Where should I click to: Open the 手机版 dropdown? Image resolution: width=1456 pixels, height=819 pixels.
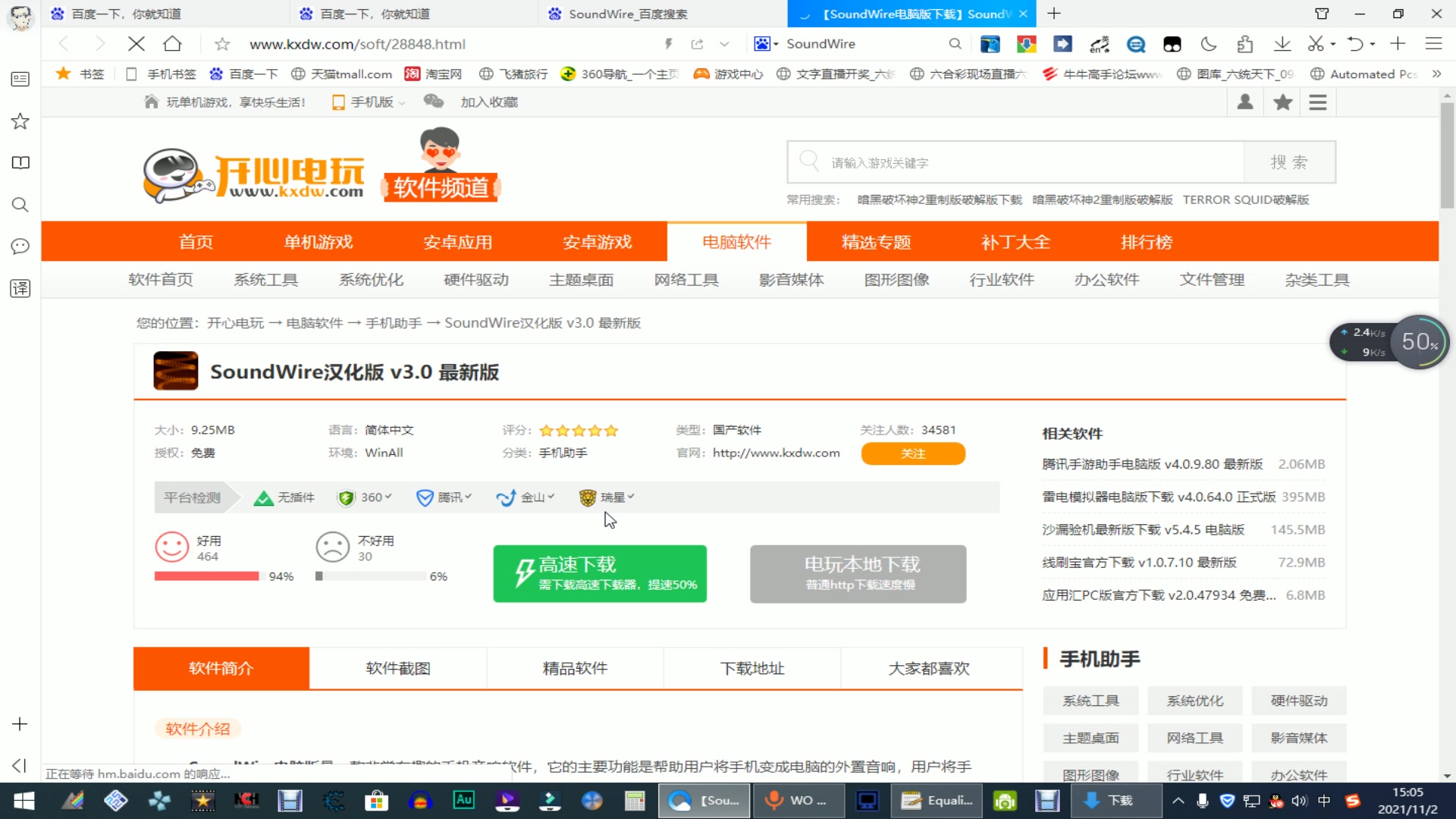369,102
